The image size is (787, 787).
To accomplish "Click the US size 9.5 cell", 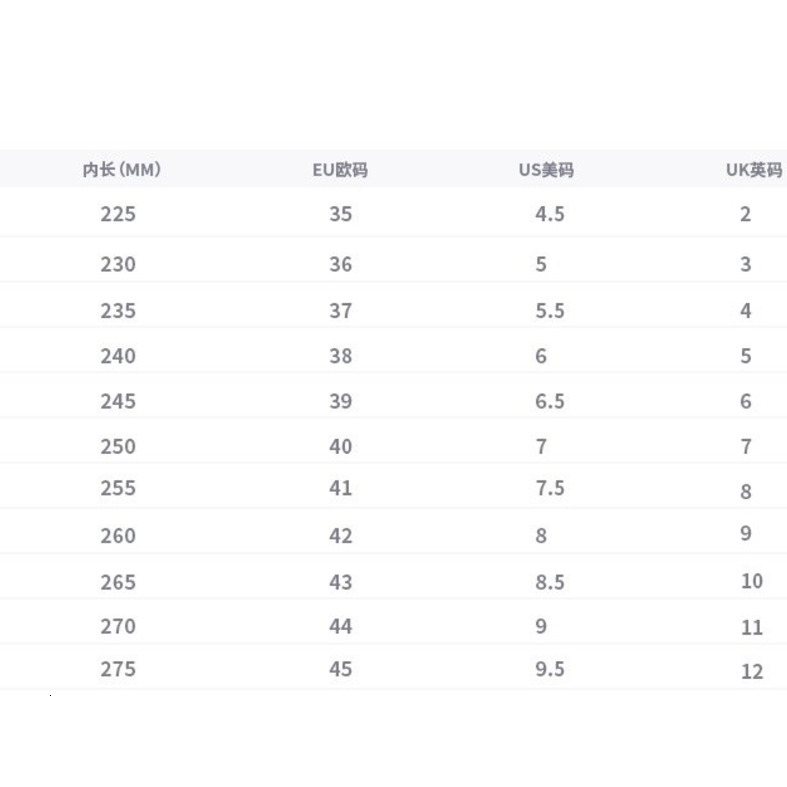I will pos(550,670).
